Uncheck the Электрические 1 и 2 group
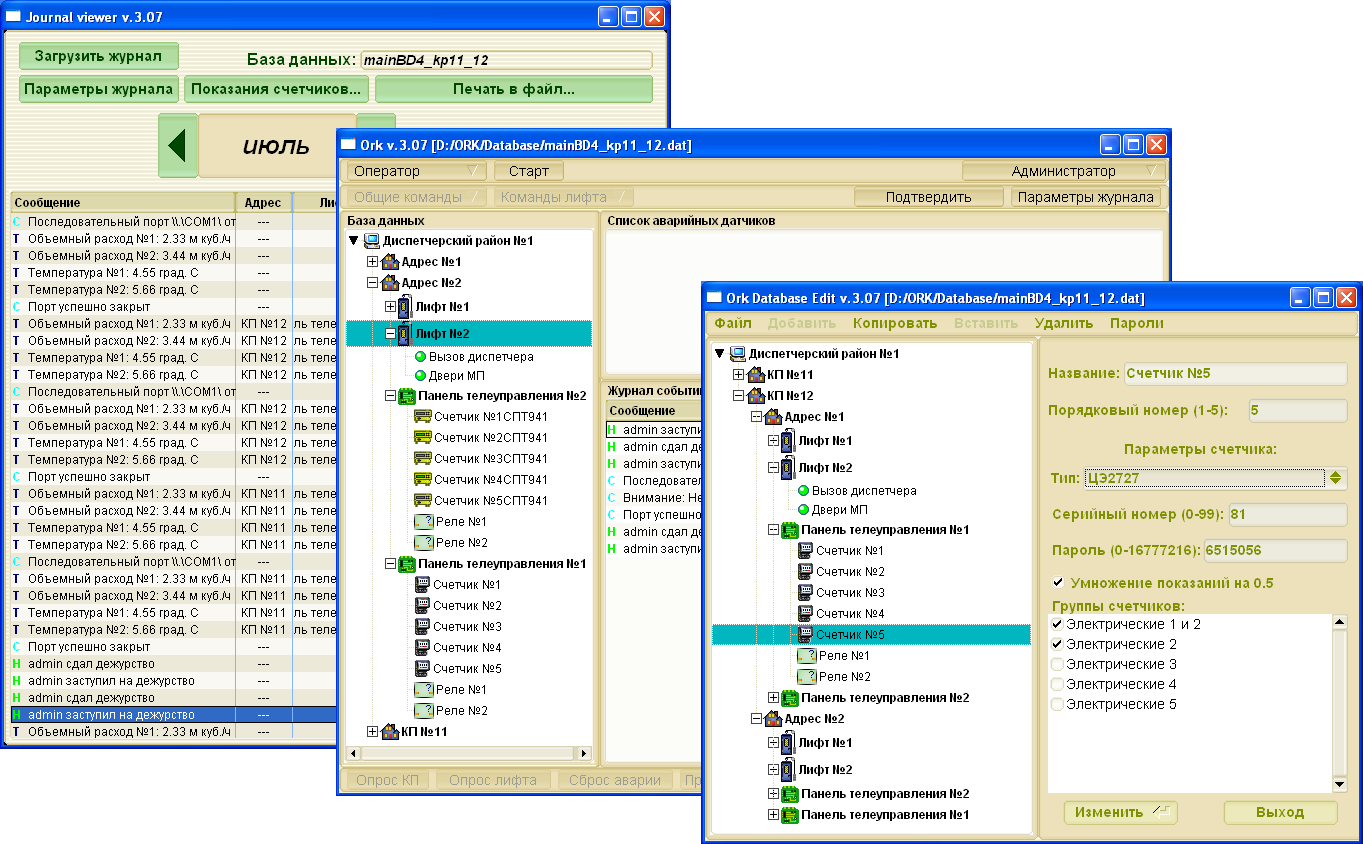 coord(1057,624)
